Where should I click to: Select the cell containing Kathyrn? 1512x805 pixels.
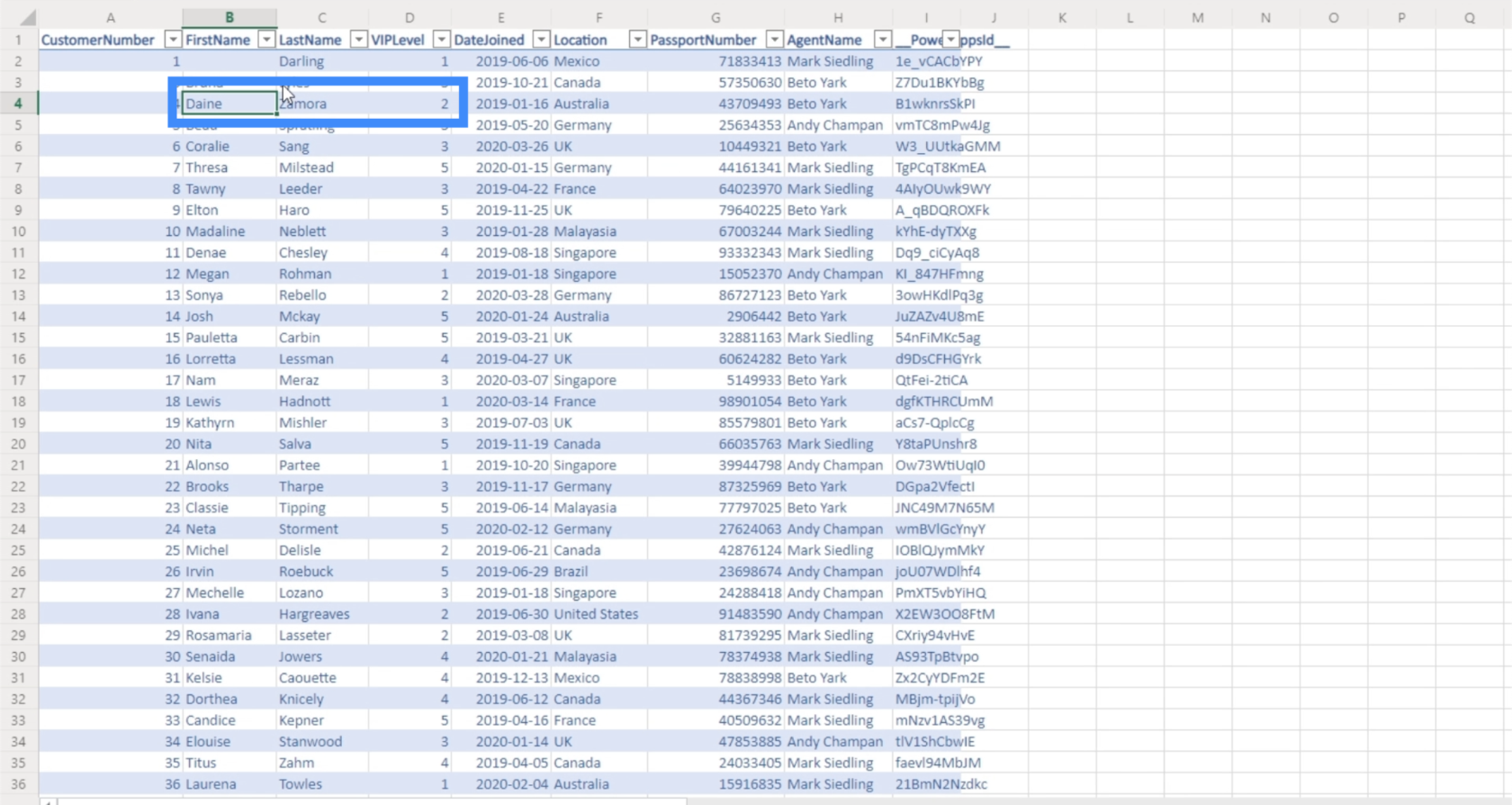229,422
